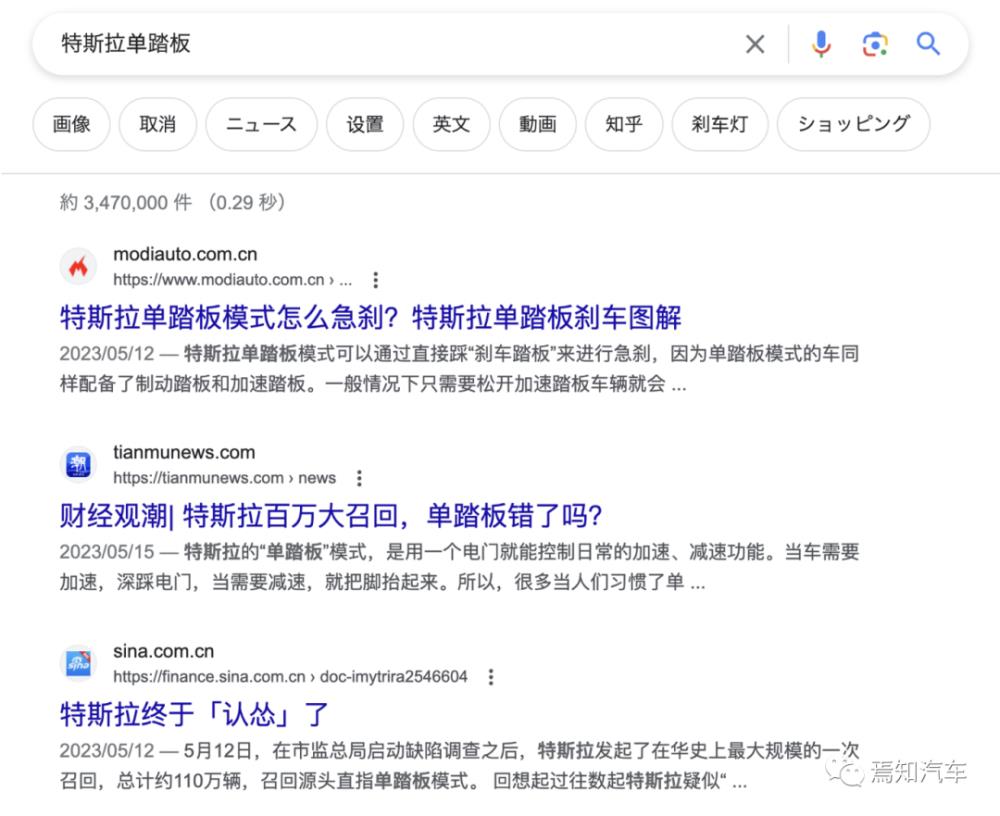This screenshot has height=816, width=1000.
Task: Switch to the ニュース filter chip
Action: pos(261,124)
